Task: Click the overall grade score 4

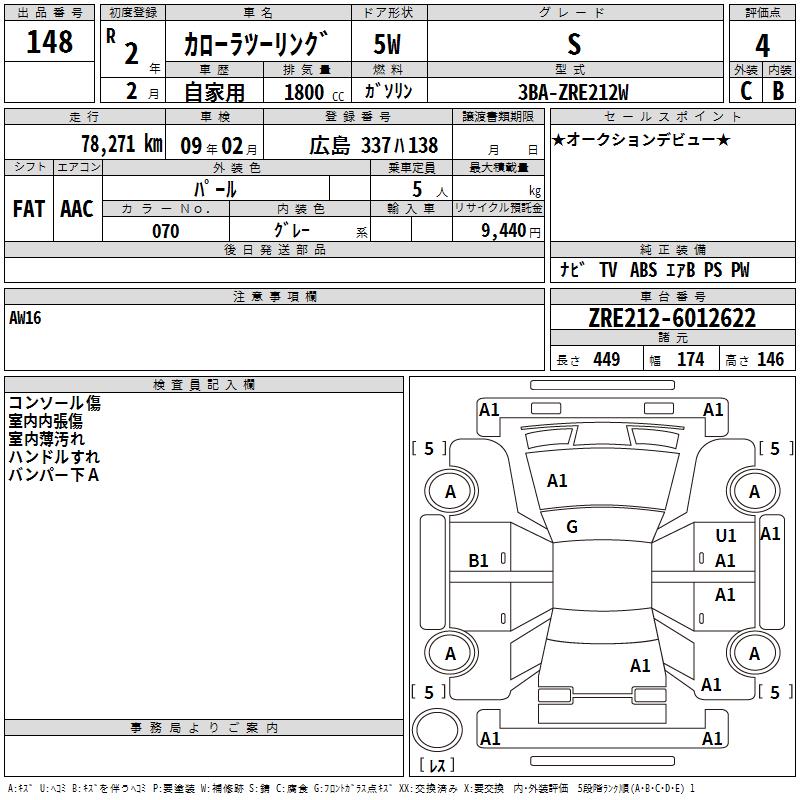Action: tap(762, 45)
